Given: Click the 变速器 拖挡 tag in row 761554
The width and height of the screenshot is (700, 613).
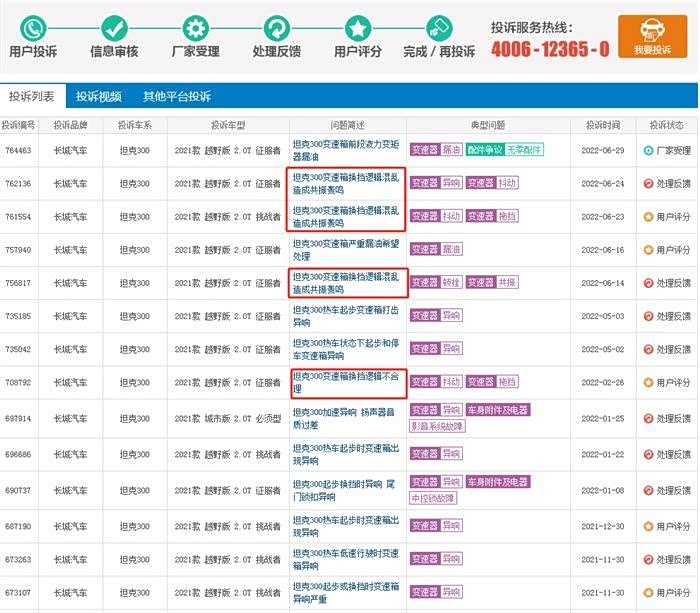Looking at the screenshot, I should [492, 216].
